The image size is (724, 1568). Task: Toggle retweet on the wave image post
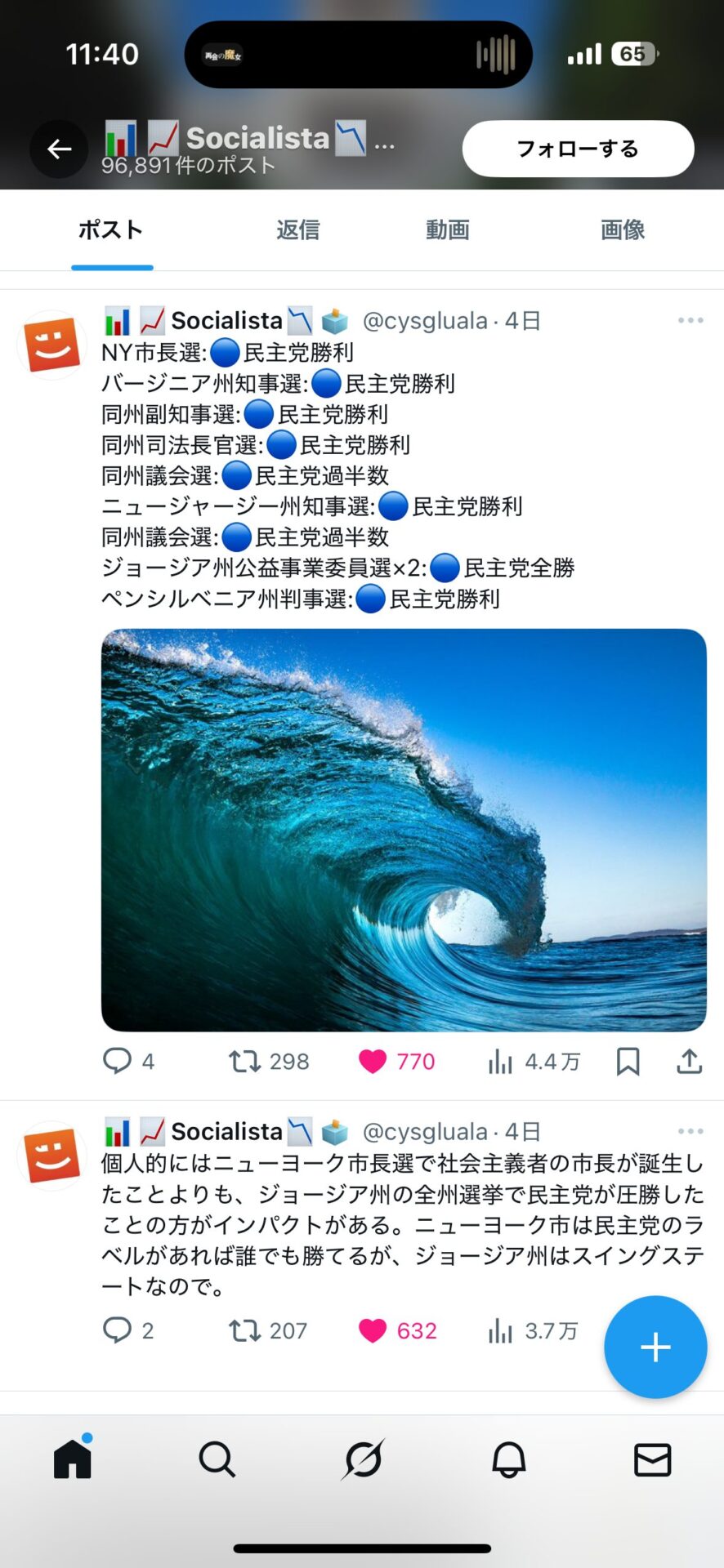tap(243, 1061)
